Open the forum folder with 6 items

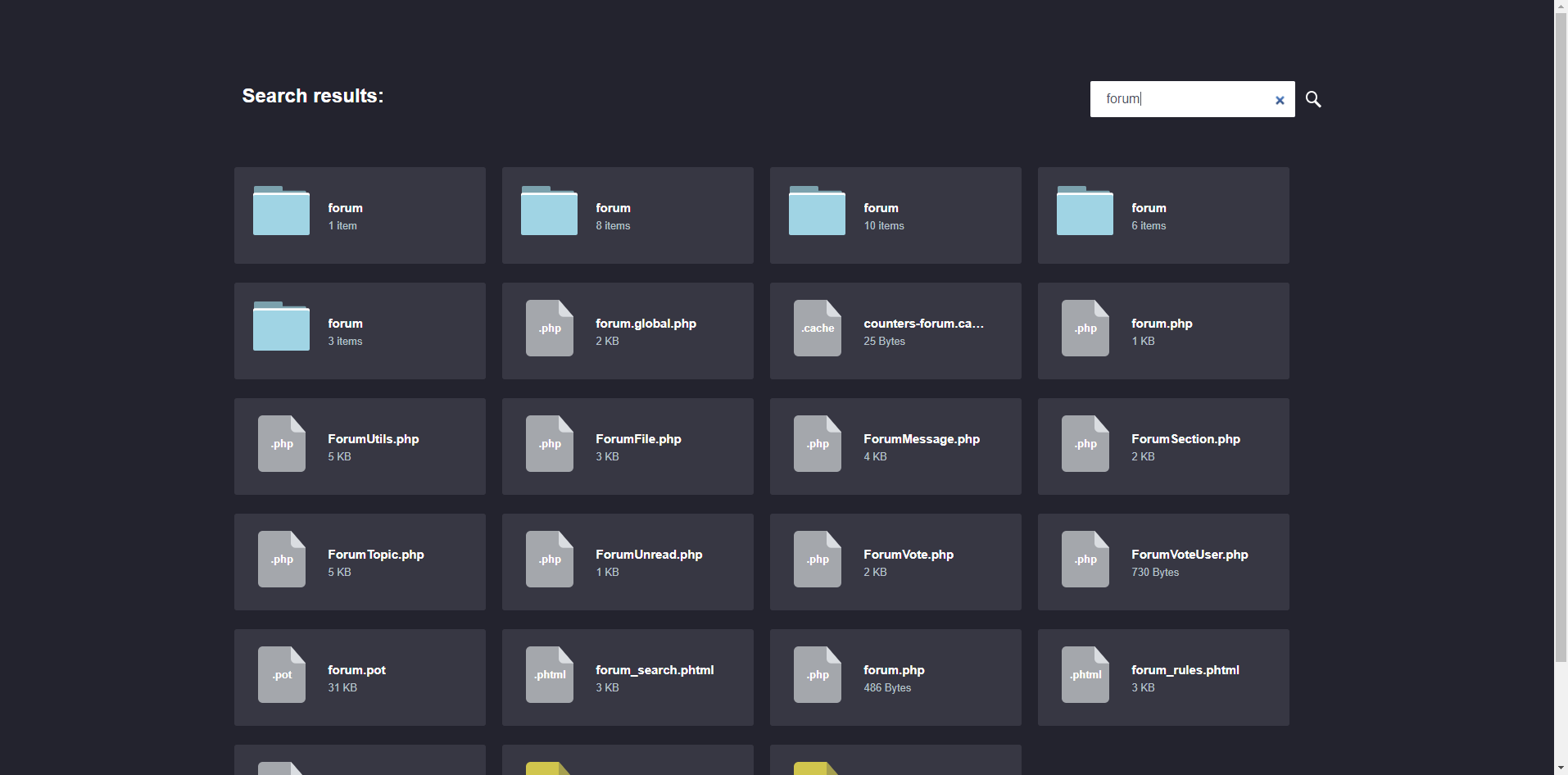[x=1163, y=215]
